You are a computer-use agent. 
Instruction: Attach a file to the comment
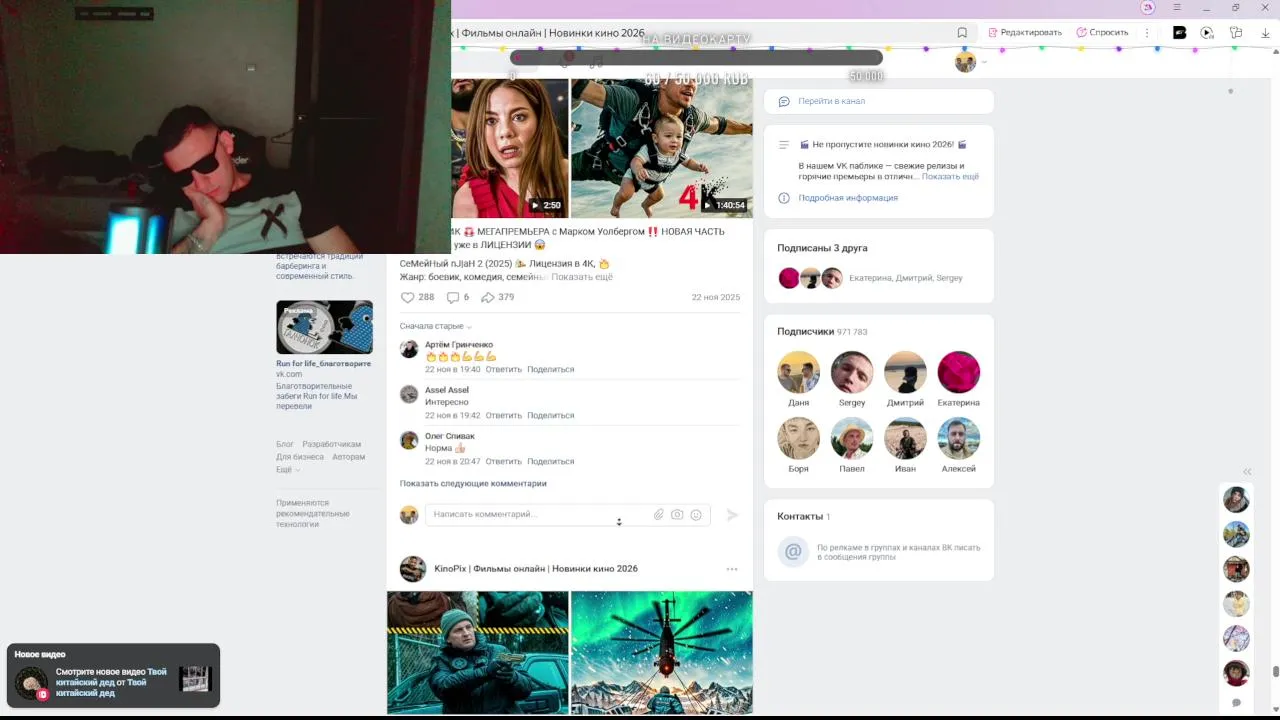(659, 514)
